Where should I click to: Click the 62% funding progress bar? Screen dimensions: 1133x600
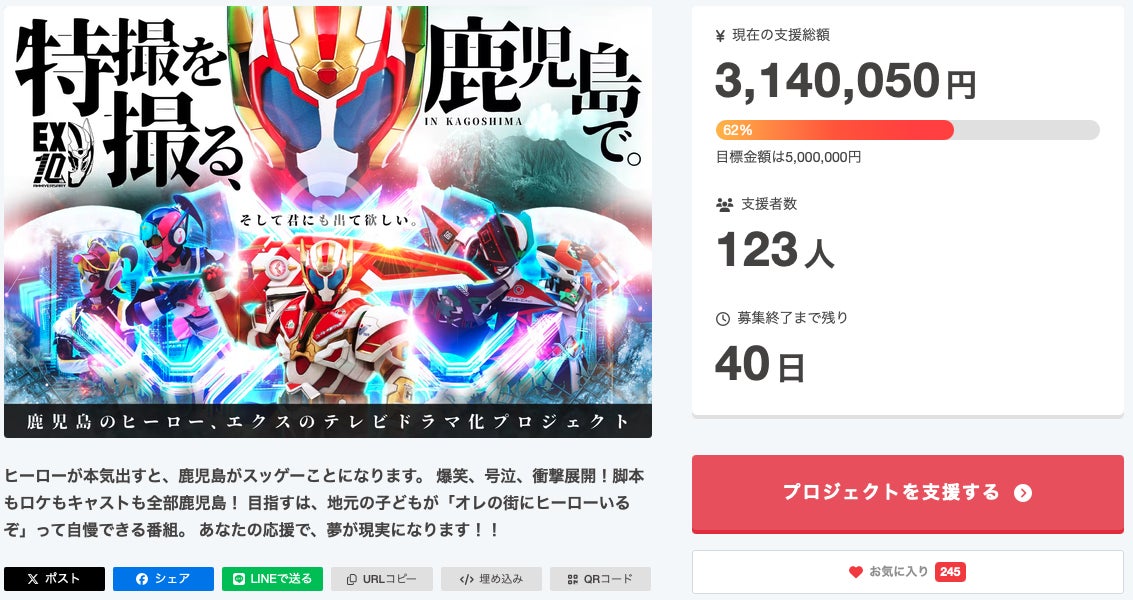point(908,130)
